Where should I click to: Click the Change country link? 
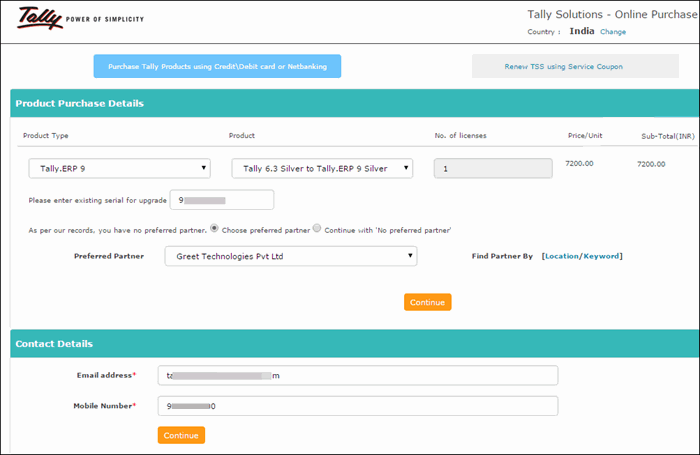point(612,32)
